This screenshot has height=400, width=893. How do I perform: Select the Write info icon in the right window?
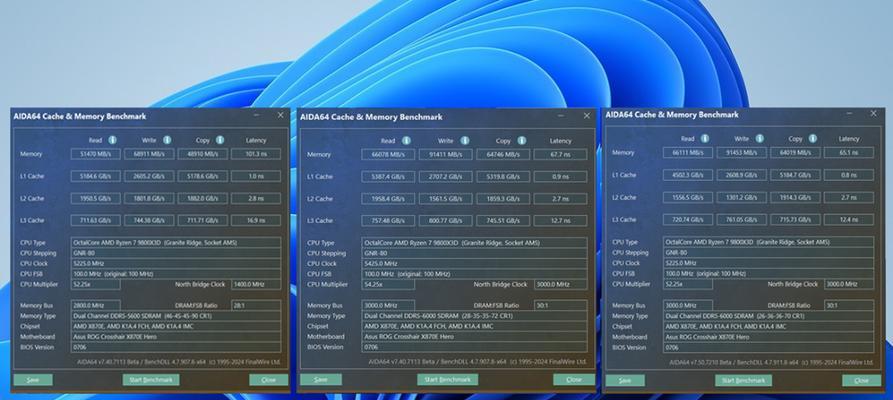760,138
